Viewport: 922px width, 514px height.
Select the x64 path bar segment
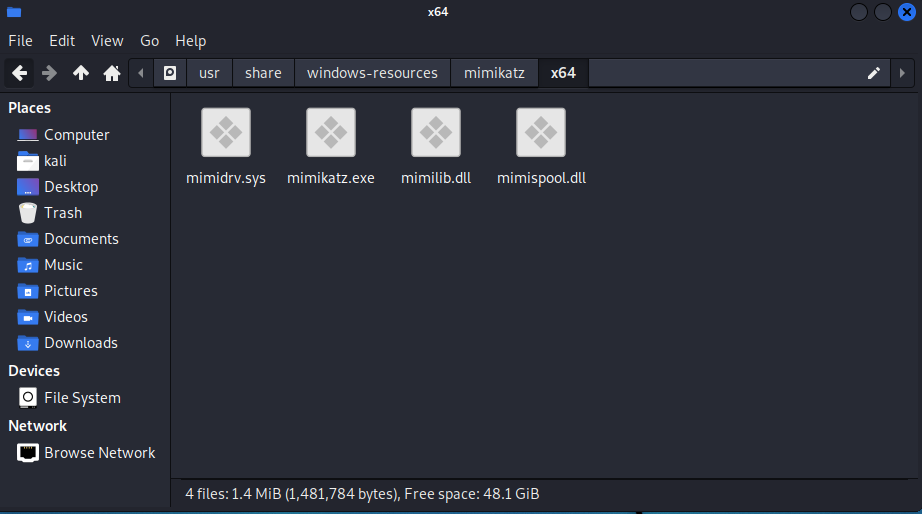[563, 73]
